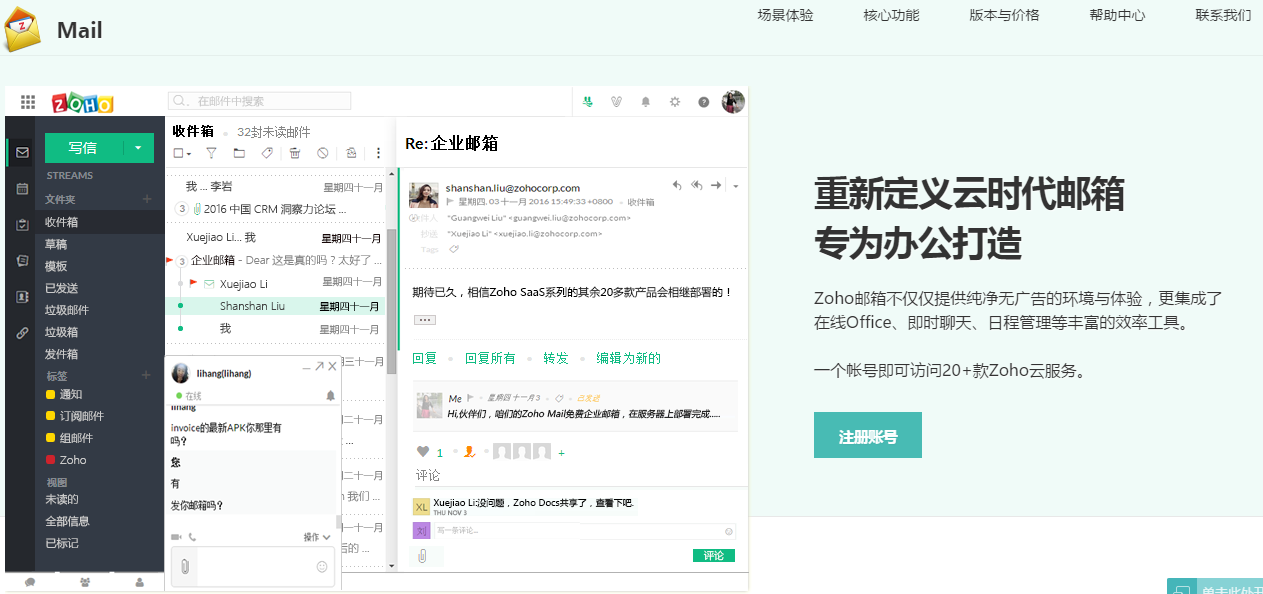
Task: Click the paperclip attachments icon in the top bar
Action: (617, 101)
